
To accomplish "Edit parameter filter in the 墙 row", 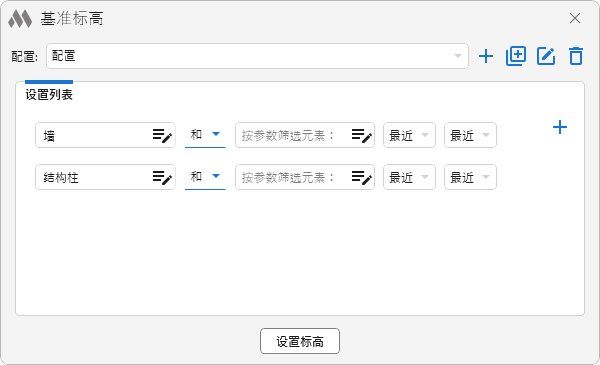I will tap(361, 135).
